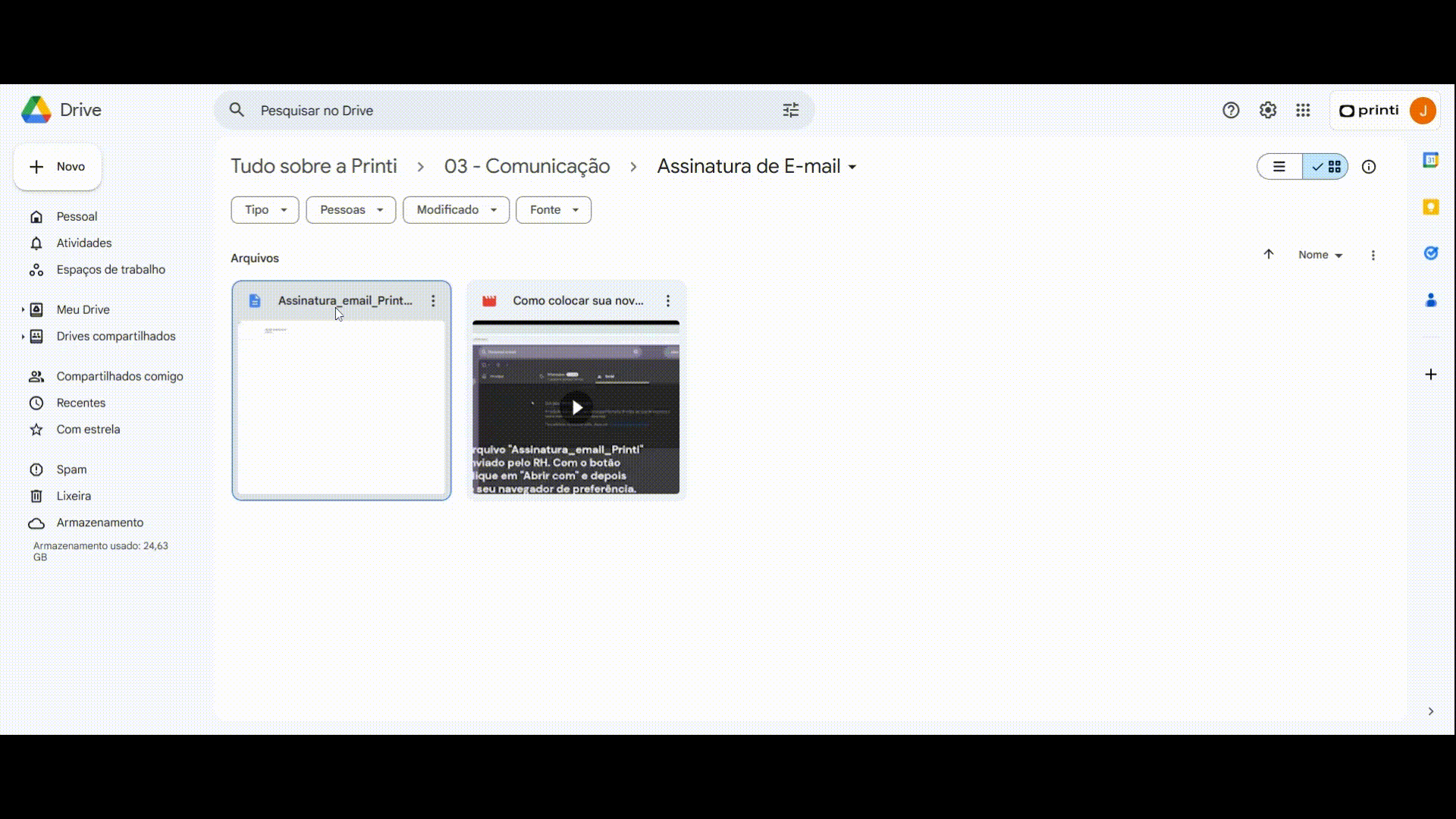Expand the Meu Drive tree

(x=23, y=309)
